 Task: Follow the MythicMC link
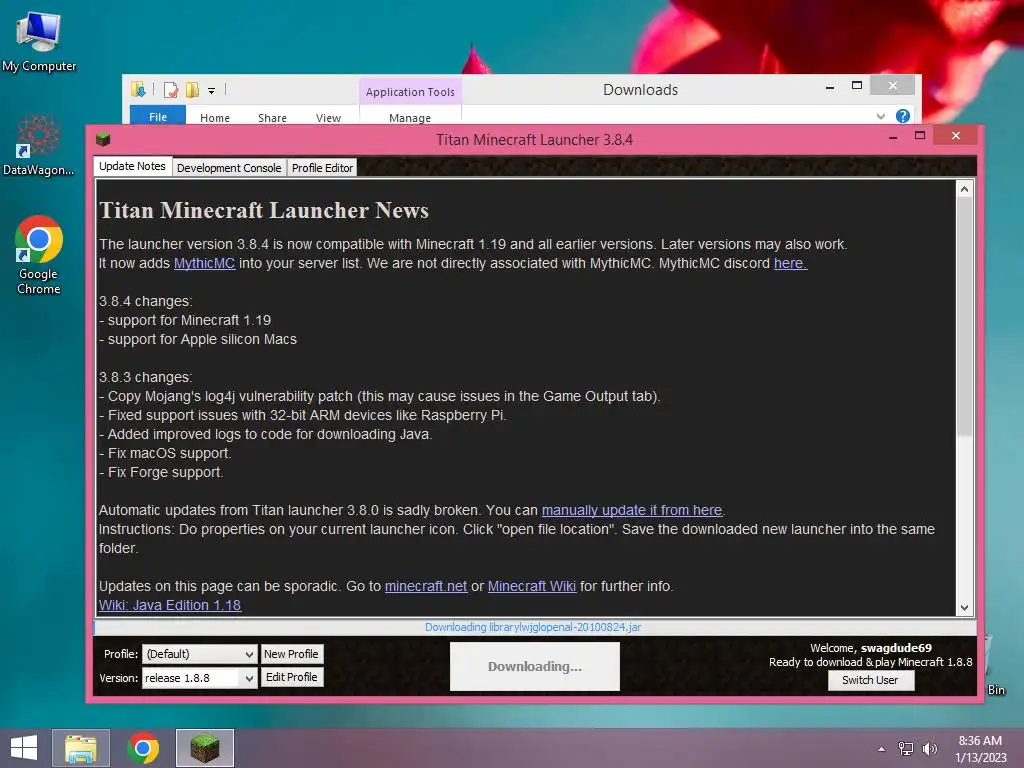[204, 263]
